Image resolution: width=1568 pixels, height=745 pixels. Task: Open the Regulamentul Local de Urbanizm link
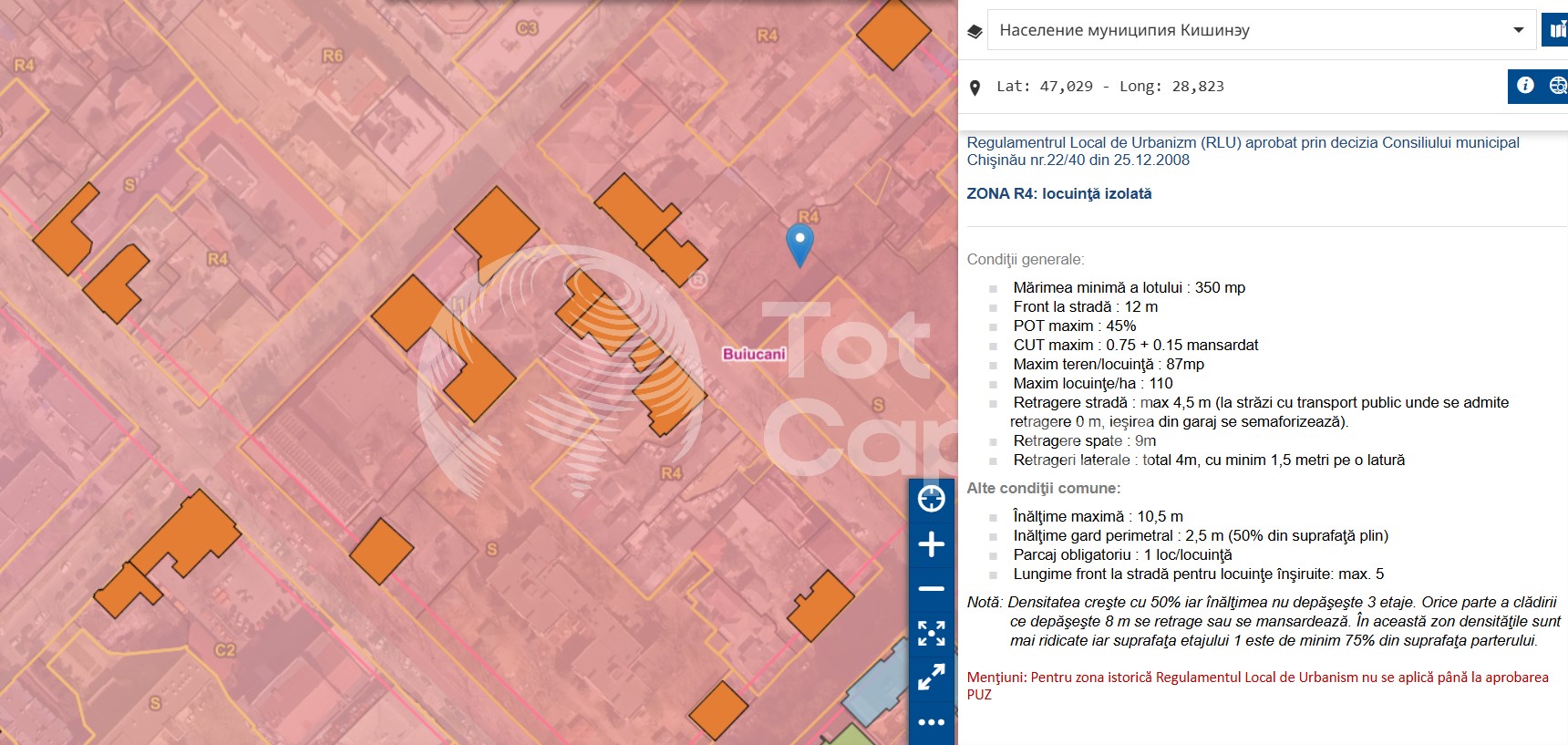pyautogui.click(x=1242, y=151)
